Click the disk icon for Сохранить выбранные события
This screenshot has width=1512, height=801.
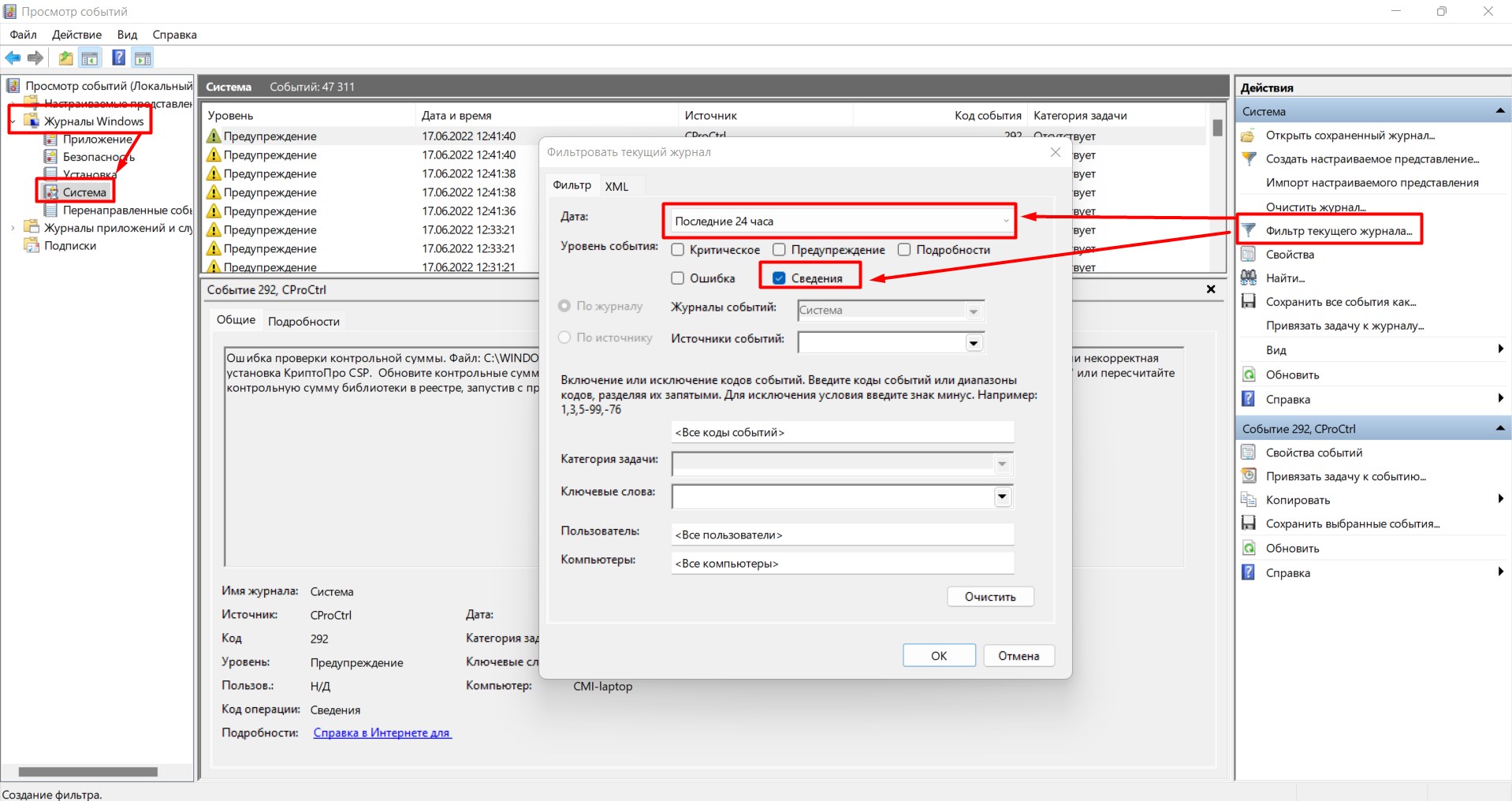click(x=1248, y=523)
